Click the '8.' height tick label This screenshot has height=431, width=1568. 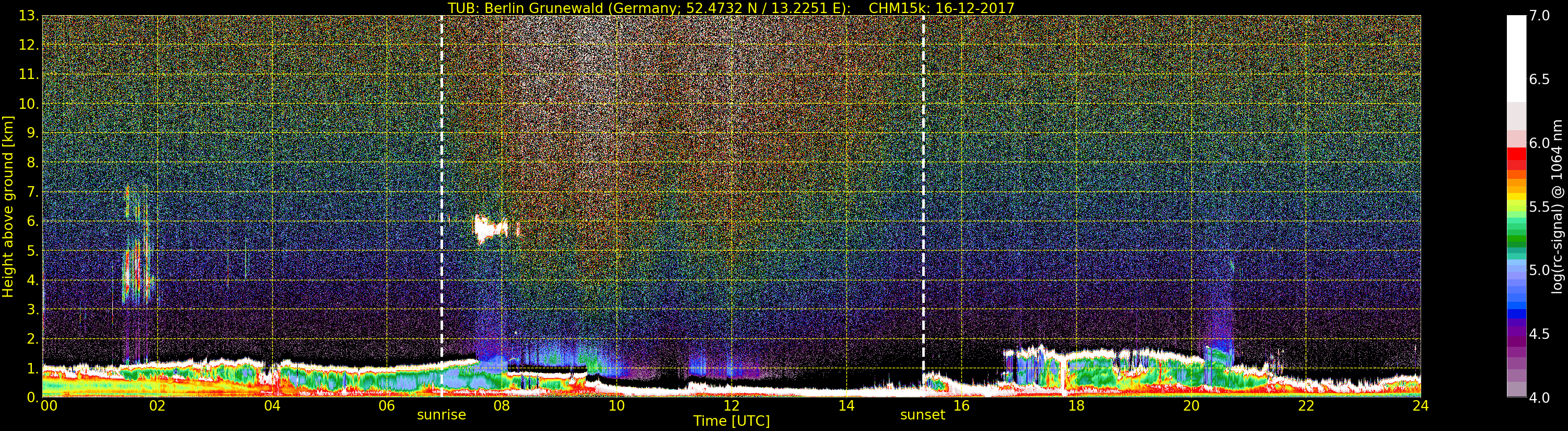(32, 163)
